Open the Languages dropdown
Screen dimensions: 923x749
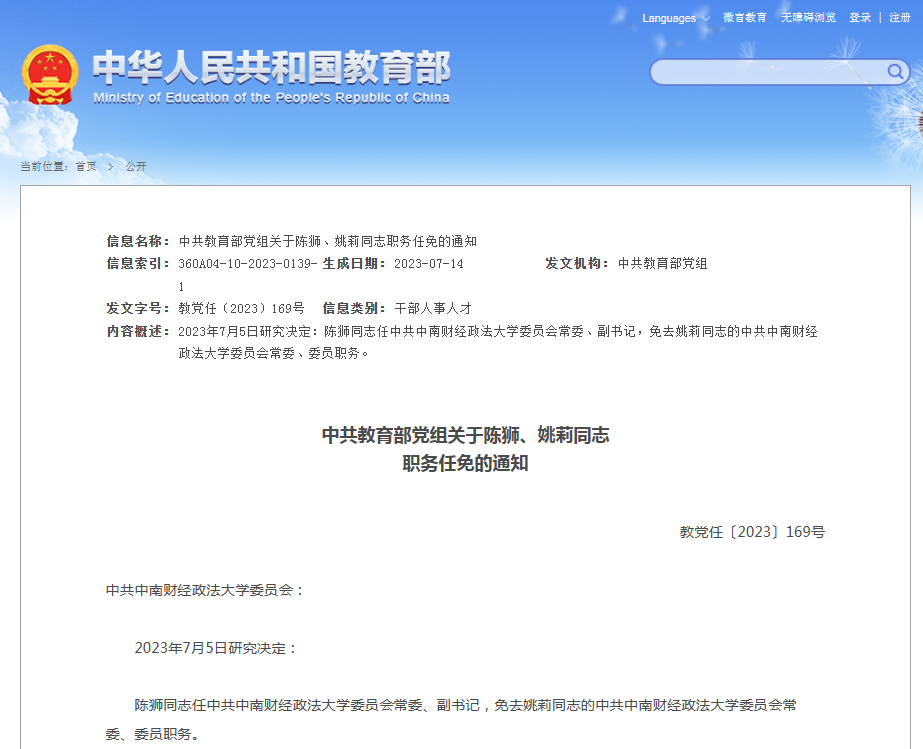click(x=668, y=18)
